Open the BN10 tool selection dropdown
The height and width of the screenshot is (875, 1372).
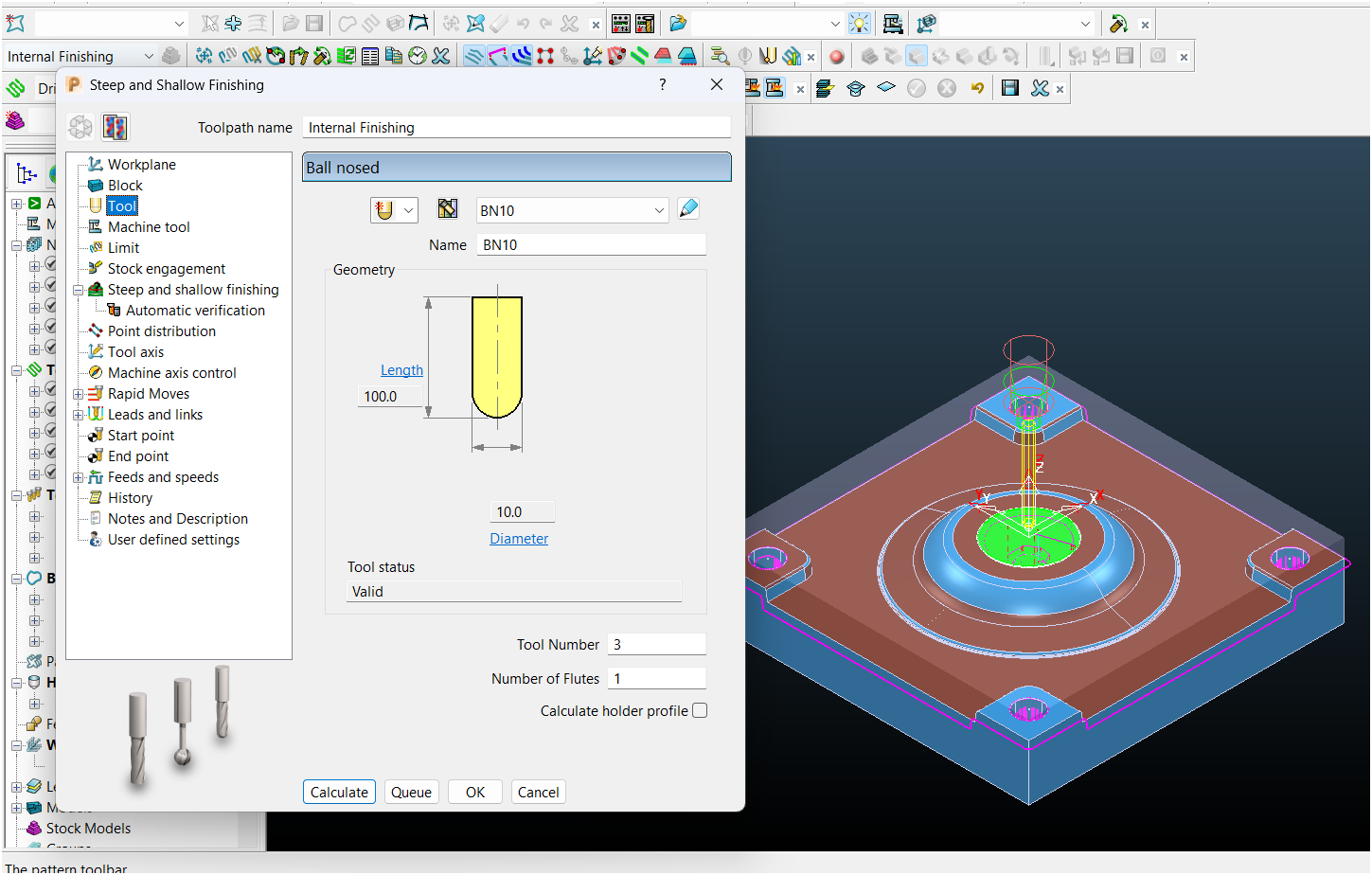click(659, 210)
